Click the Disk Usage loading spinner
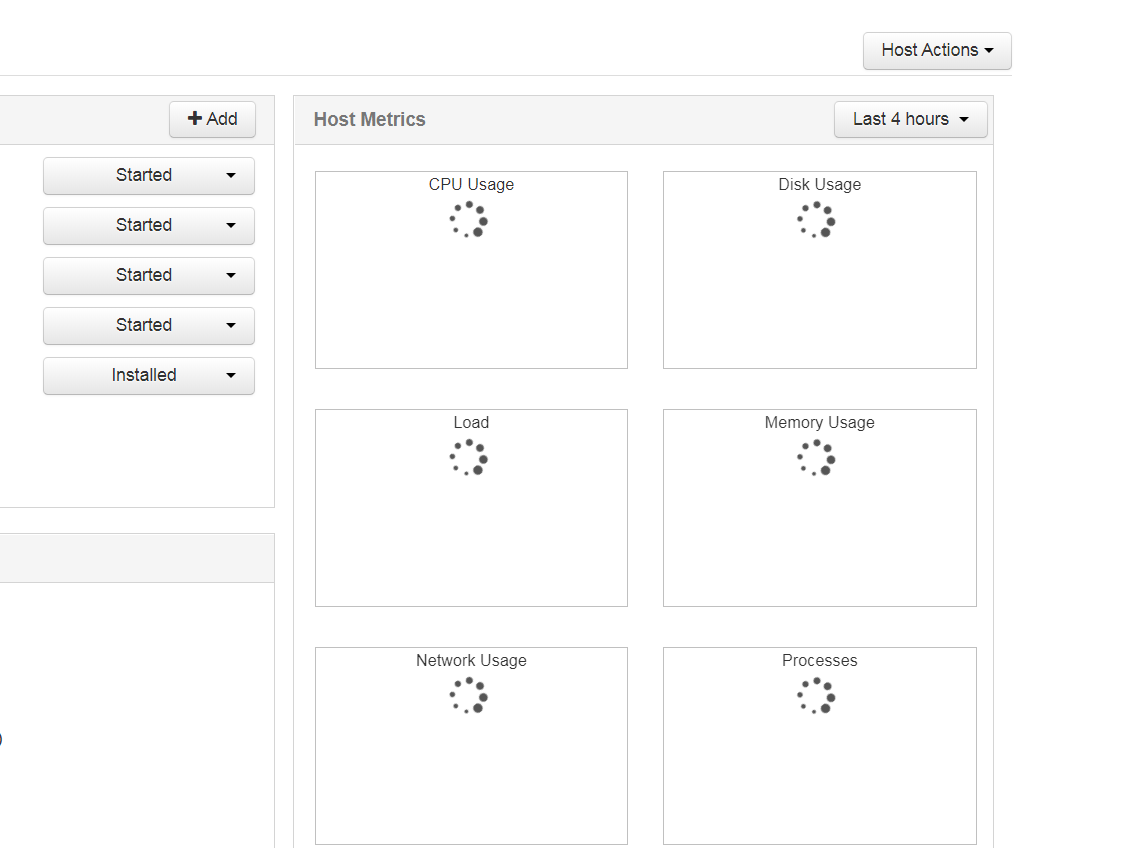 (x=818, y=219)
